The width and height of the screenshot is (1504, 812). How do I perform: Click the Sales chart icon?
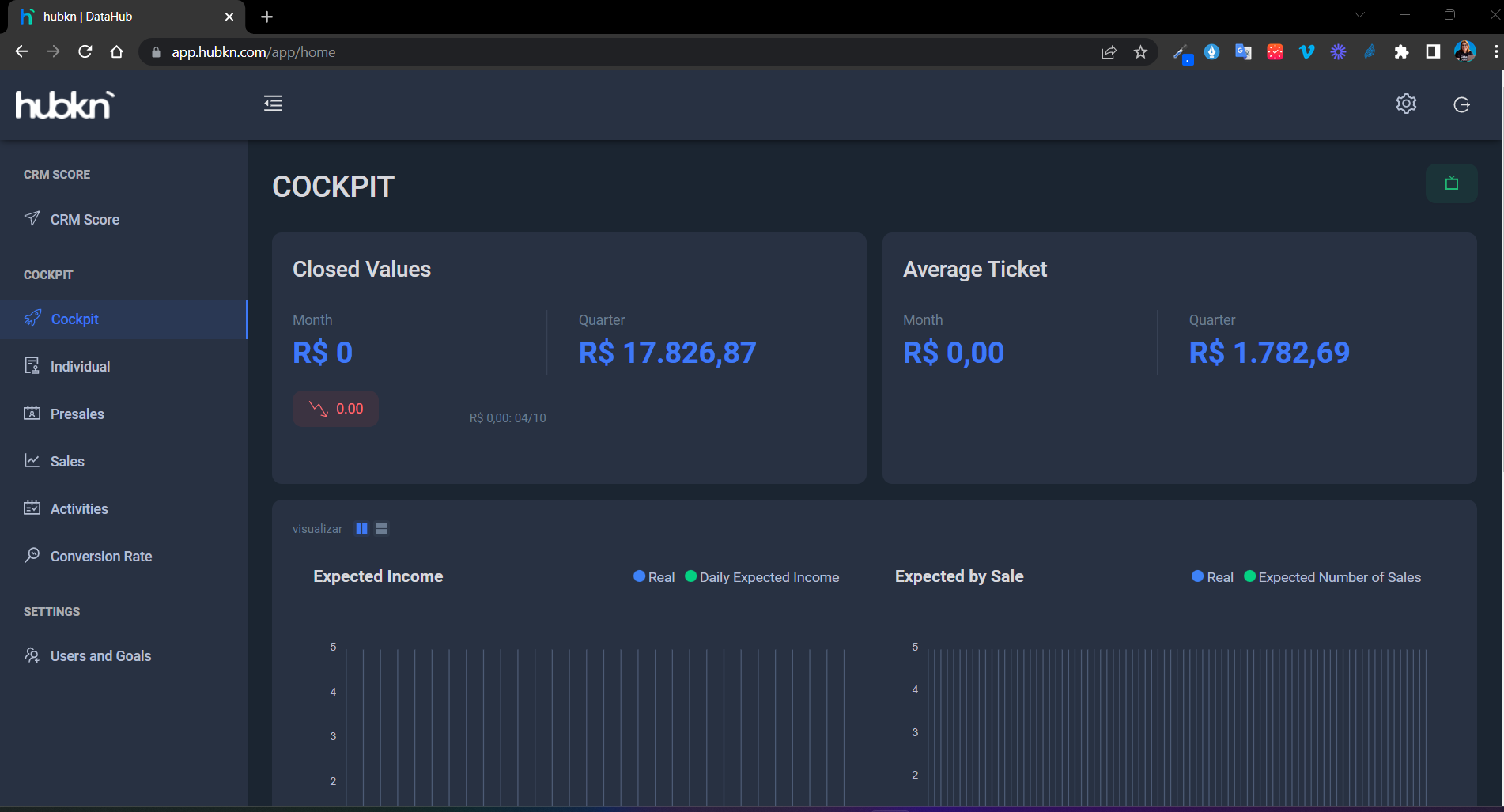pyautogui.click(x=32, y=460)
